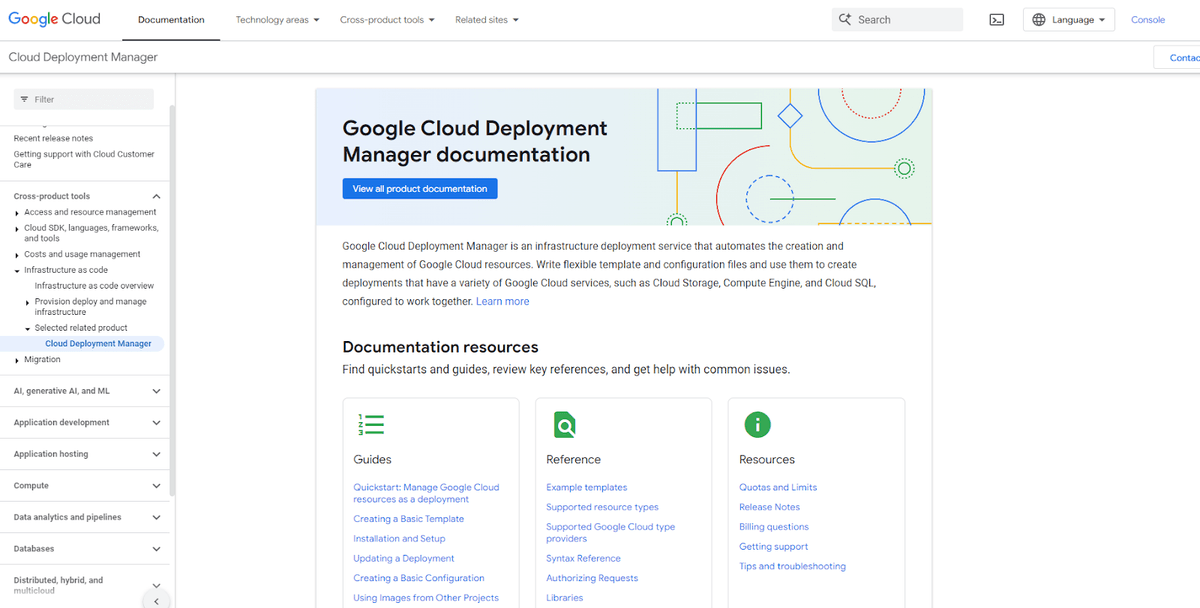The width and height of the screenshot is (1200, 608).
Task: Expand Data analytics and pipelines section
Action: [156, 518]
